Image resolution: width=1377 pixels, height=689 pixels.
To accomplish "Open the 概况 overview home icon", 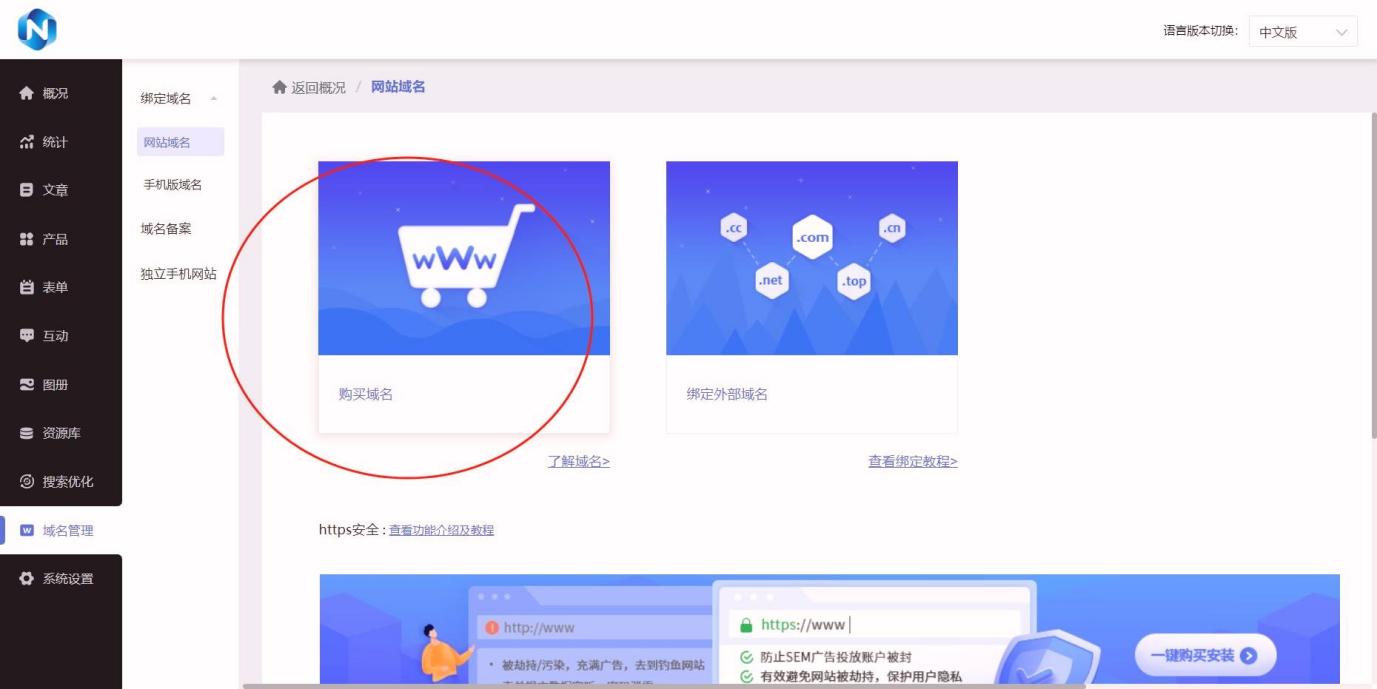I will [x=27, y=93].
